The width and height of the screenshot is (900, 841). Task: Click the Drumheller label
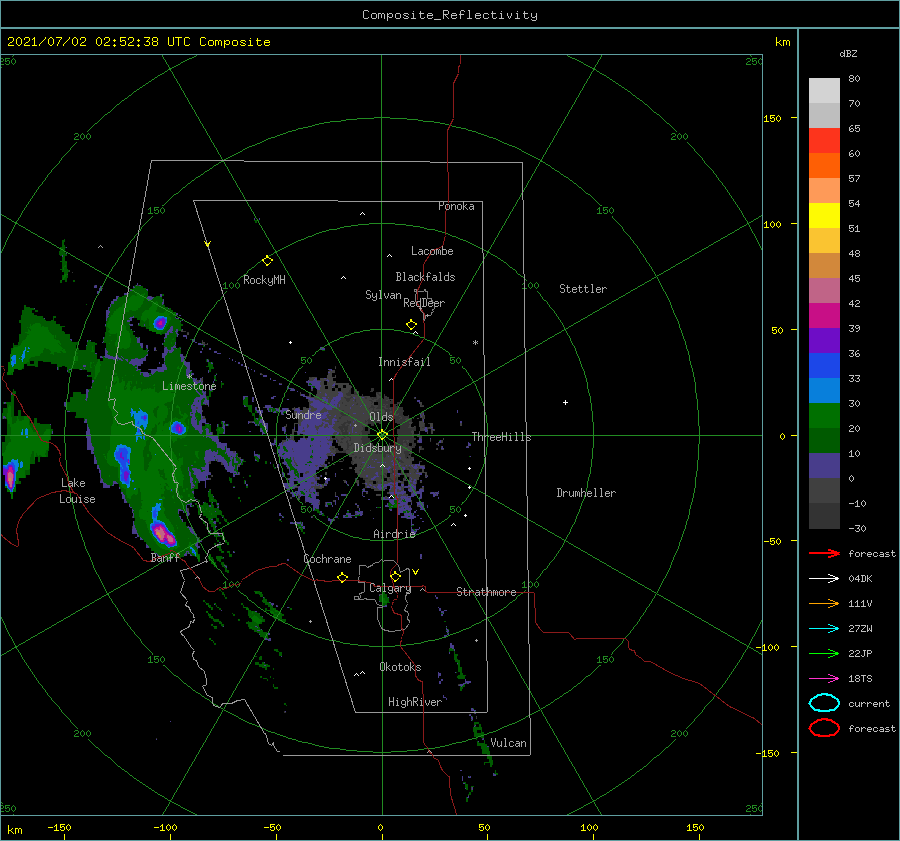pos(586,493)
